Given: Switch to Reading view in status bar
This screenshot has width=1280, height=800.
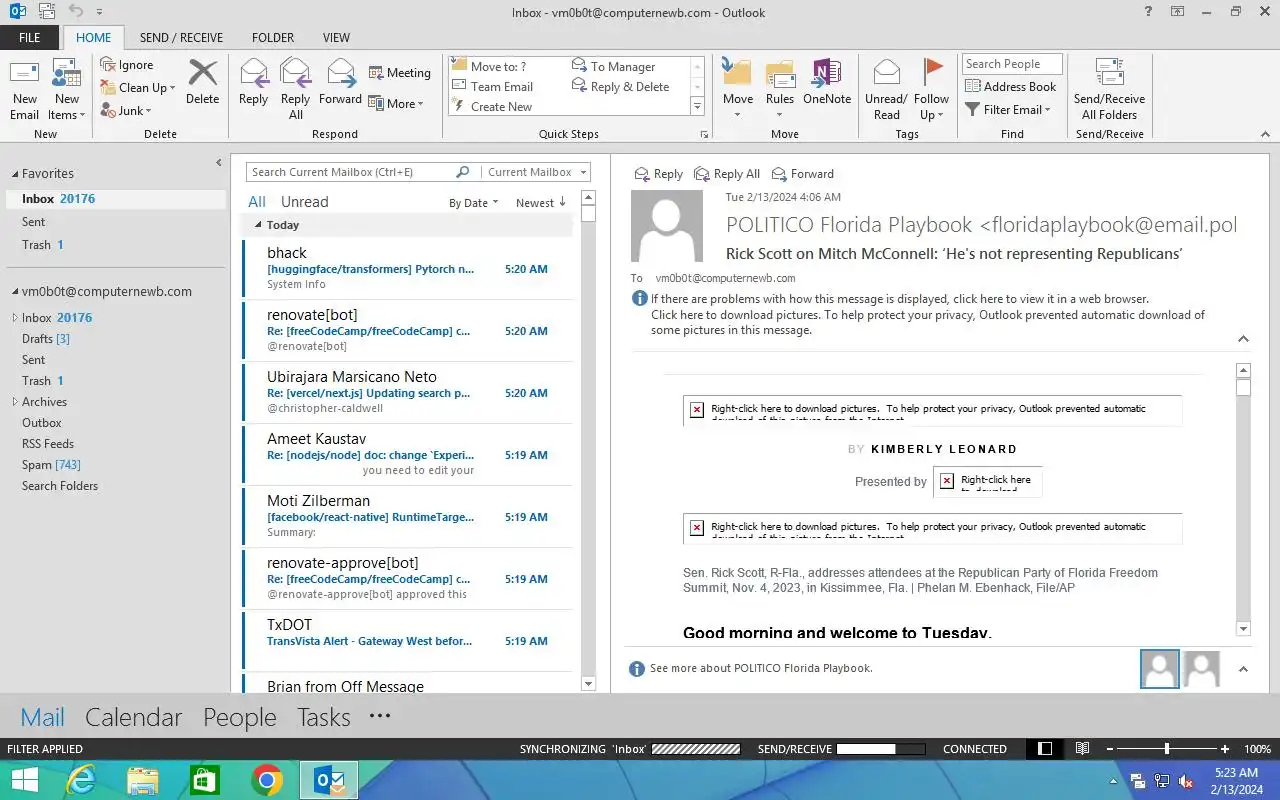Looking at the screenshot, I should (1082, 749).
